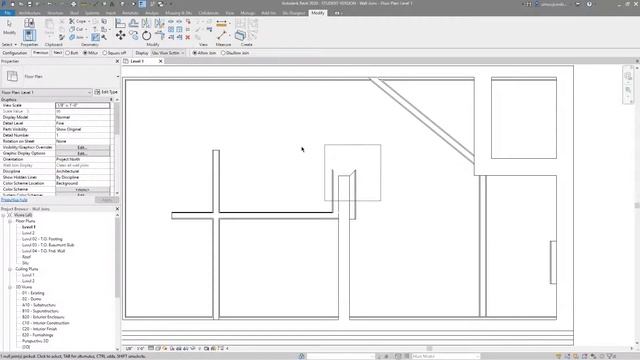Close the Properties palette
Screen dimensions: 640x360
pos(118,61)
